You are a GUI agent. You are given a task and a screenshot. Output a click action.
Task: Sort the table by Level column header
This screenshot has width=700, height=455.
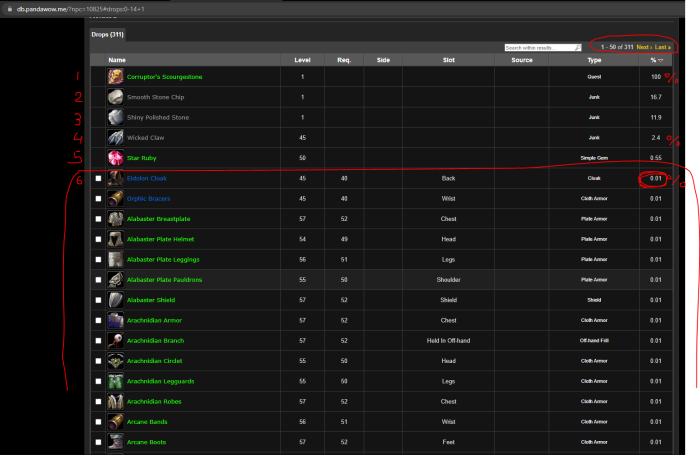pyautogui.click(x=301, y=60)
